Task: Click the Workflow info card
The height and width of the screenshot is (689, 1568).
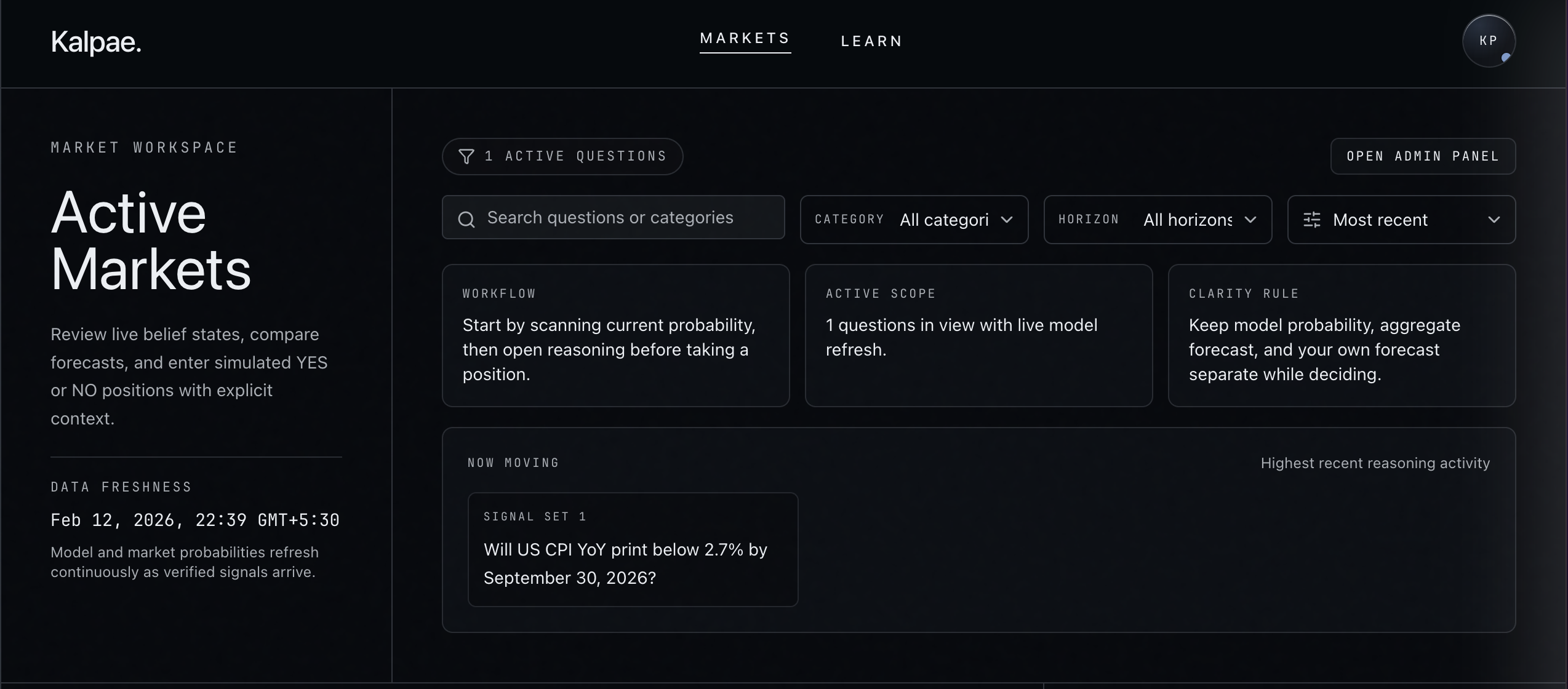Action: click(x=615, y=335)
